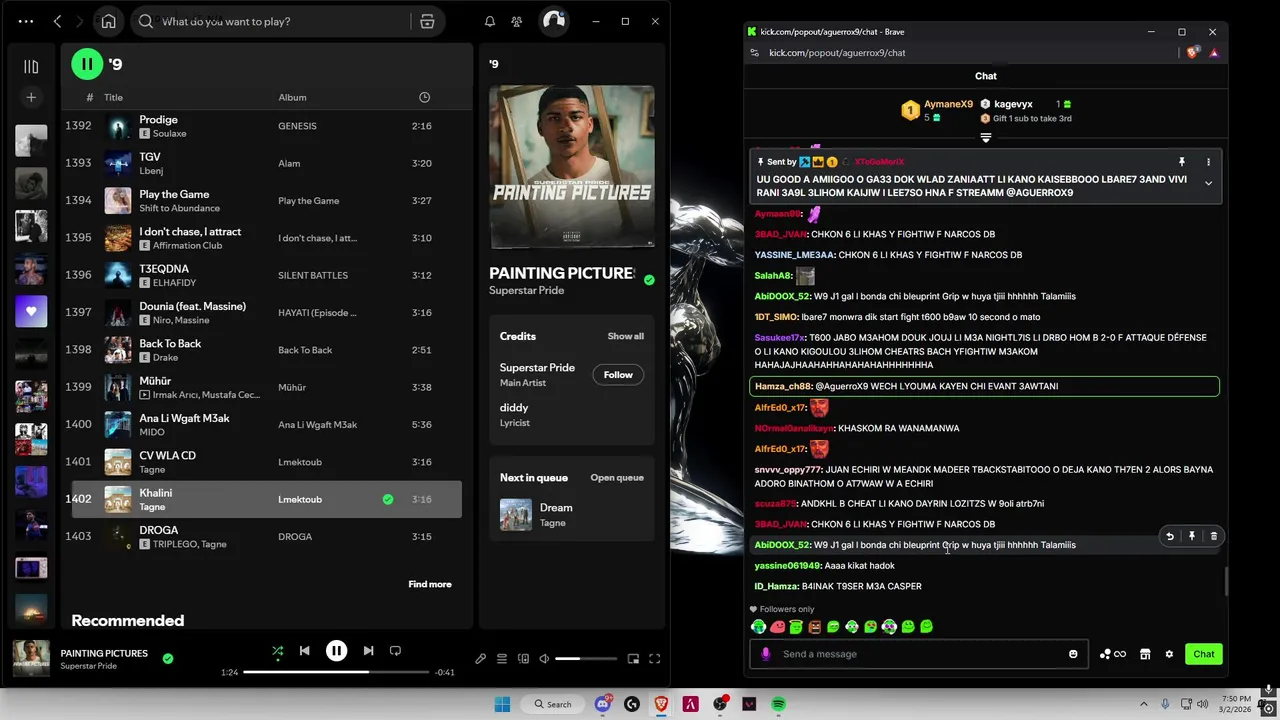Open Spotify icon in Windows taskbar
This screenshot has height=720, width=1280.
778,704
